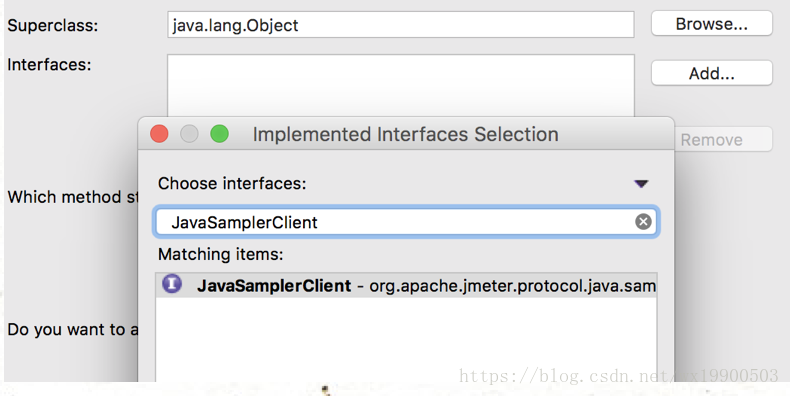Click the Superclass label
The width and height of the screenshot is (790, 396).
(x=53, y=25)
